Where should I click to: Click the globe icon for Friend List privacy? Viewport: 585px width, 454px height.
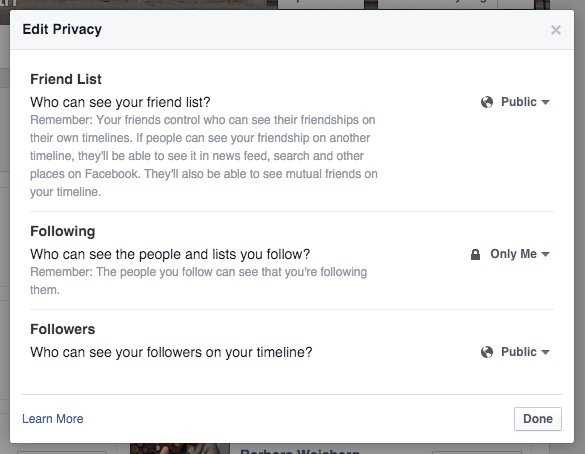[487, 102]
